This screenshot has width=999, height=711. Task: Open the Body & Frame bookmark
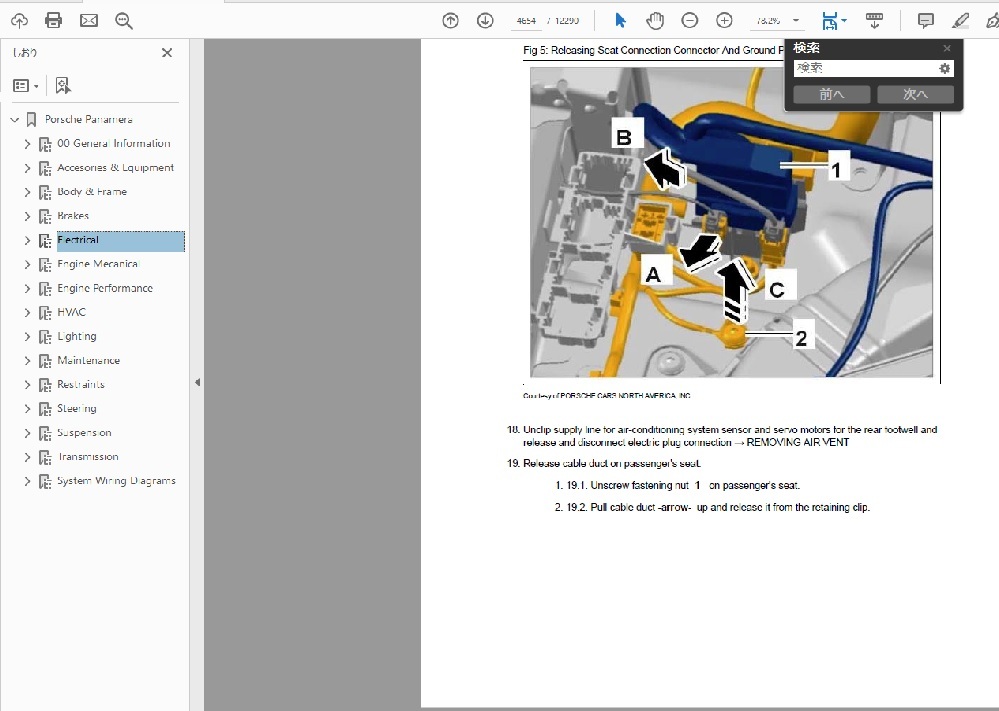tap(92, 192)
